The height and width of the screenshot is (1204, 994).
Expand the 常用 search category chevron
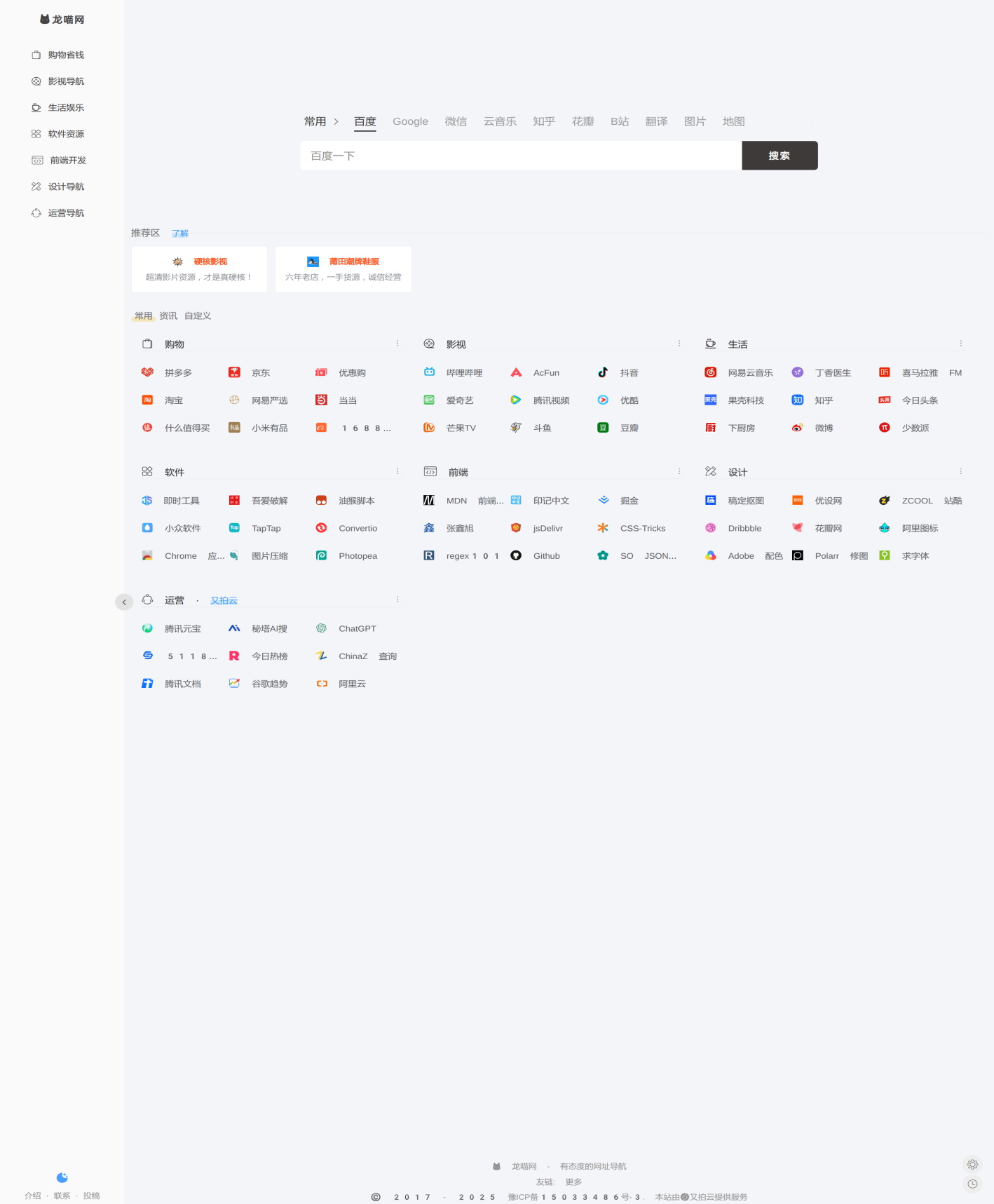click(x=336, y=122)
